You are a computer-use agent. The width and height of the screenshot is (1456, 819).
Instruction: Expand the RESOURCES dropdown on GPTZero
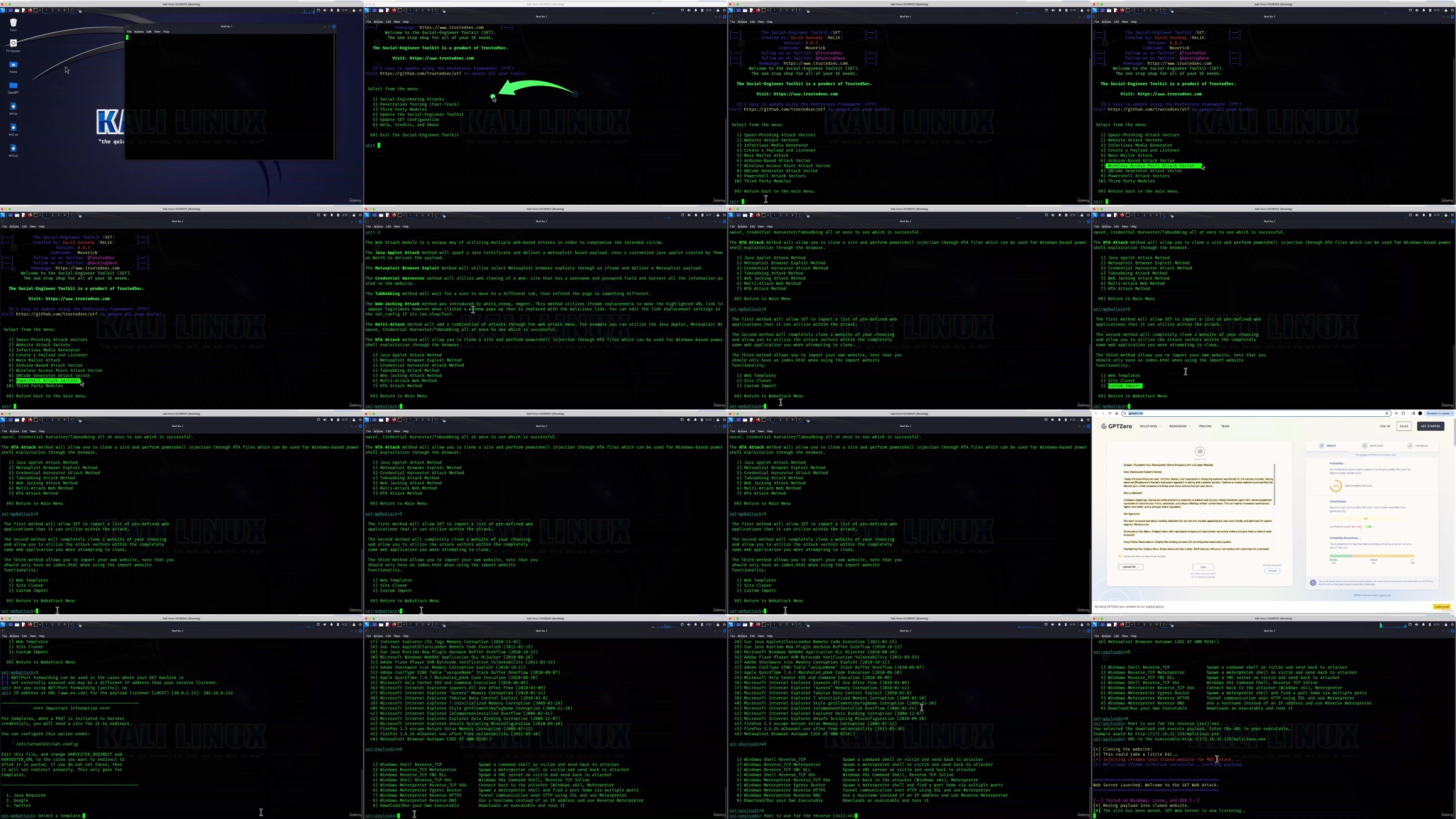1180,426
